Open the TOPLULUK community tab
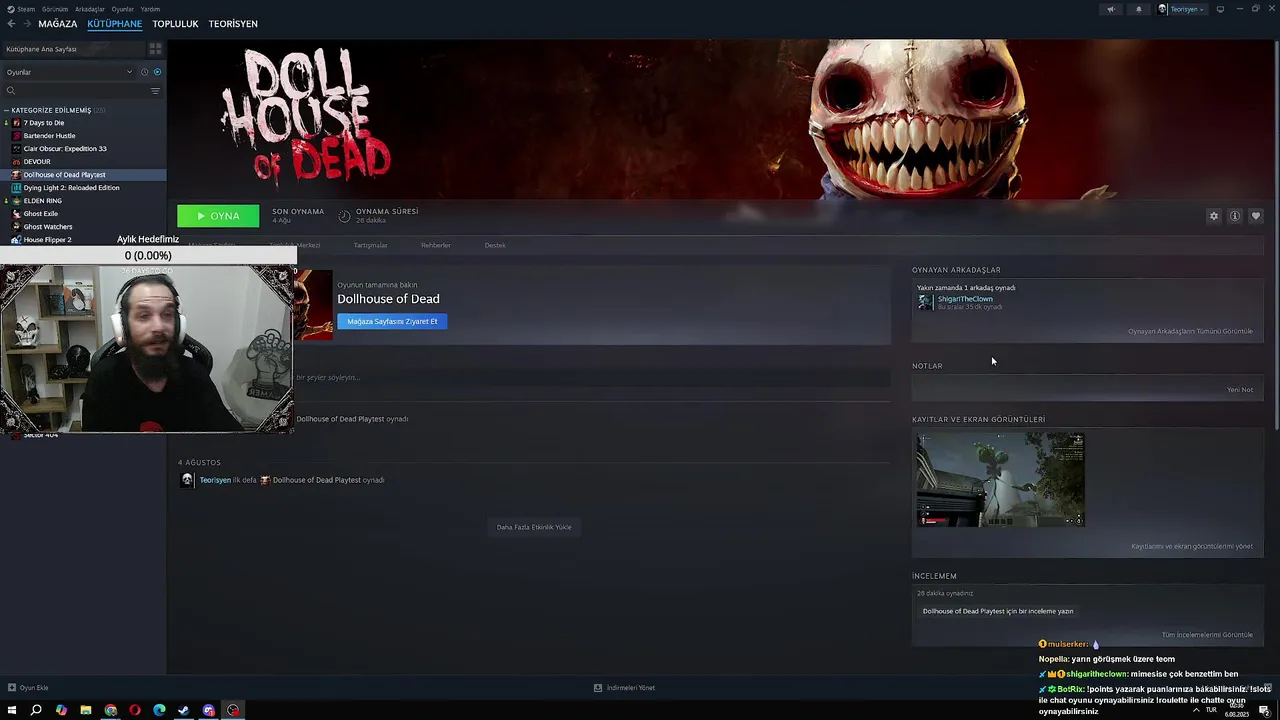The image size is (1280, 720). click(x=175, y=24)
